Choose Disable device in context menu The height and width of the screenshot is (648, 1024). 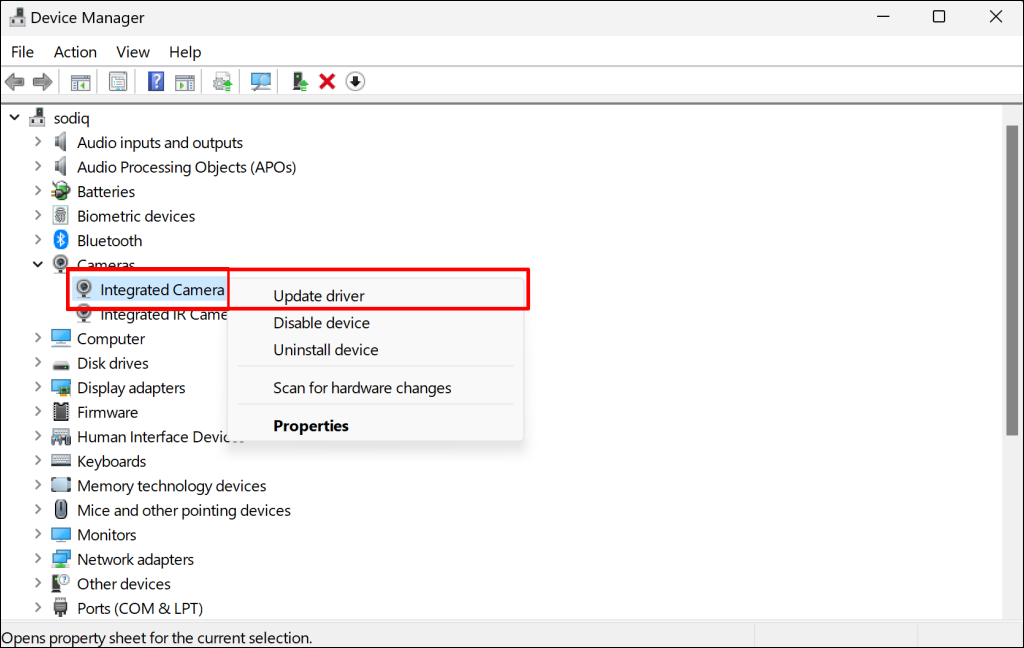pos(376,323)
